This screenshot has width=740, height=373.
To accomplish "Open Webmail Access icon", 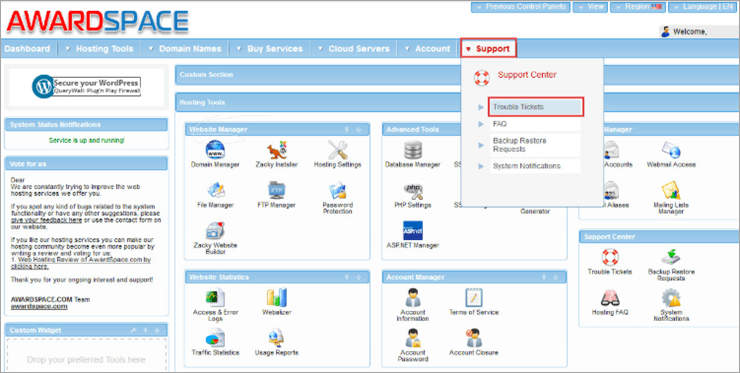I will (671, 151).
